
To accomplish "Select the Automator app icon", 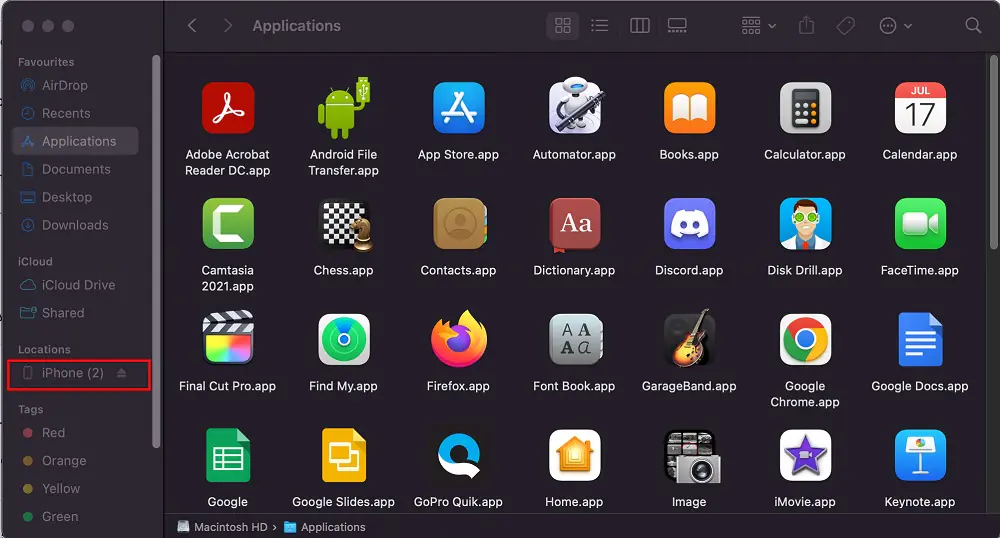I will point(575,106).
